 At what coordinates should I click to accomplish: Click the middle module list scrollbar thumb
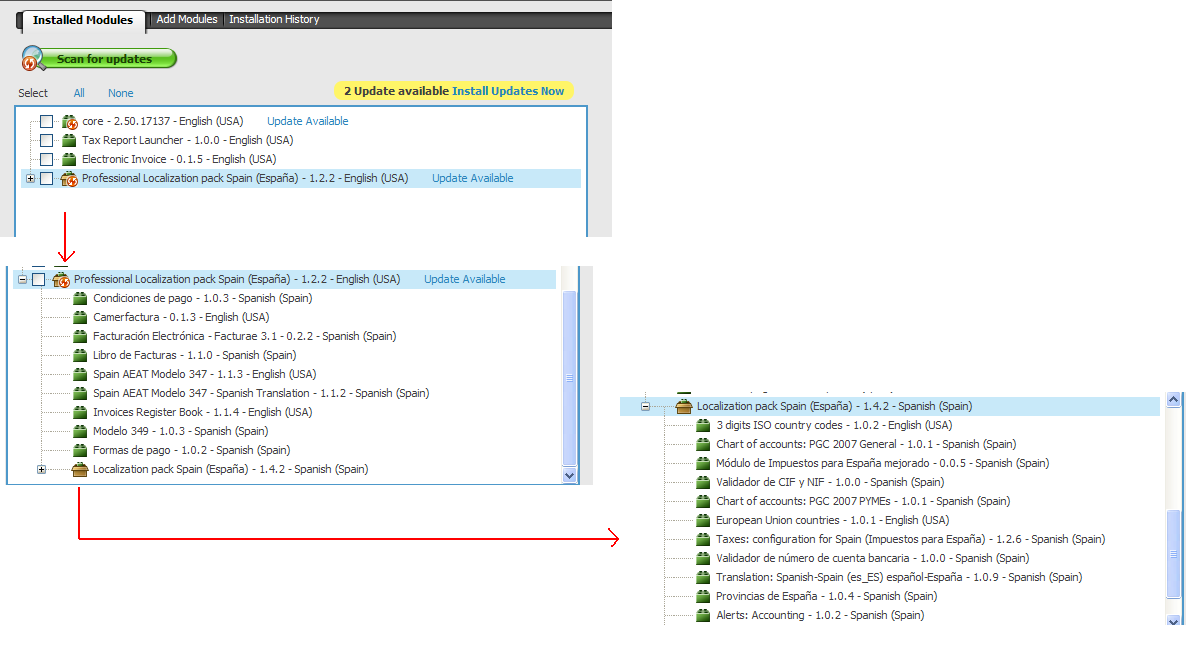click(x=570, y=378)
